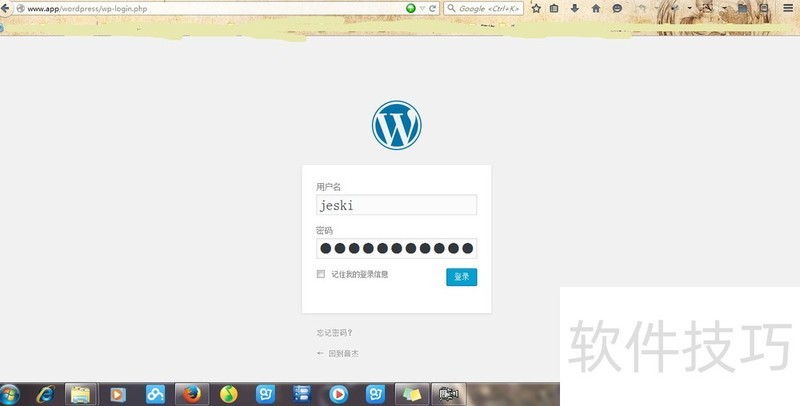Open the downloads arrow icon
The image size is (800, 406).
click(574, 9)
